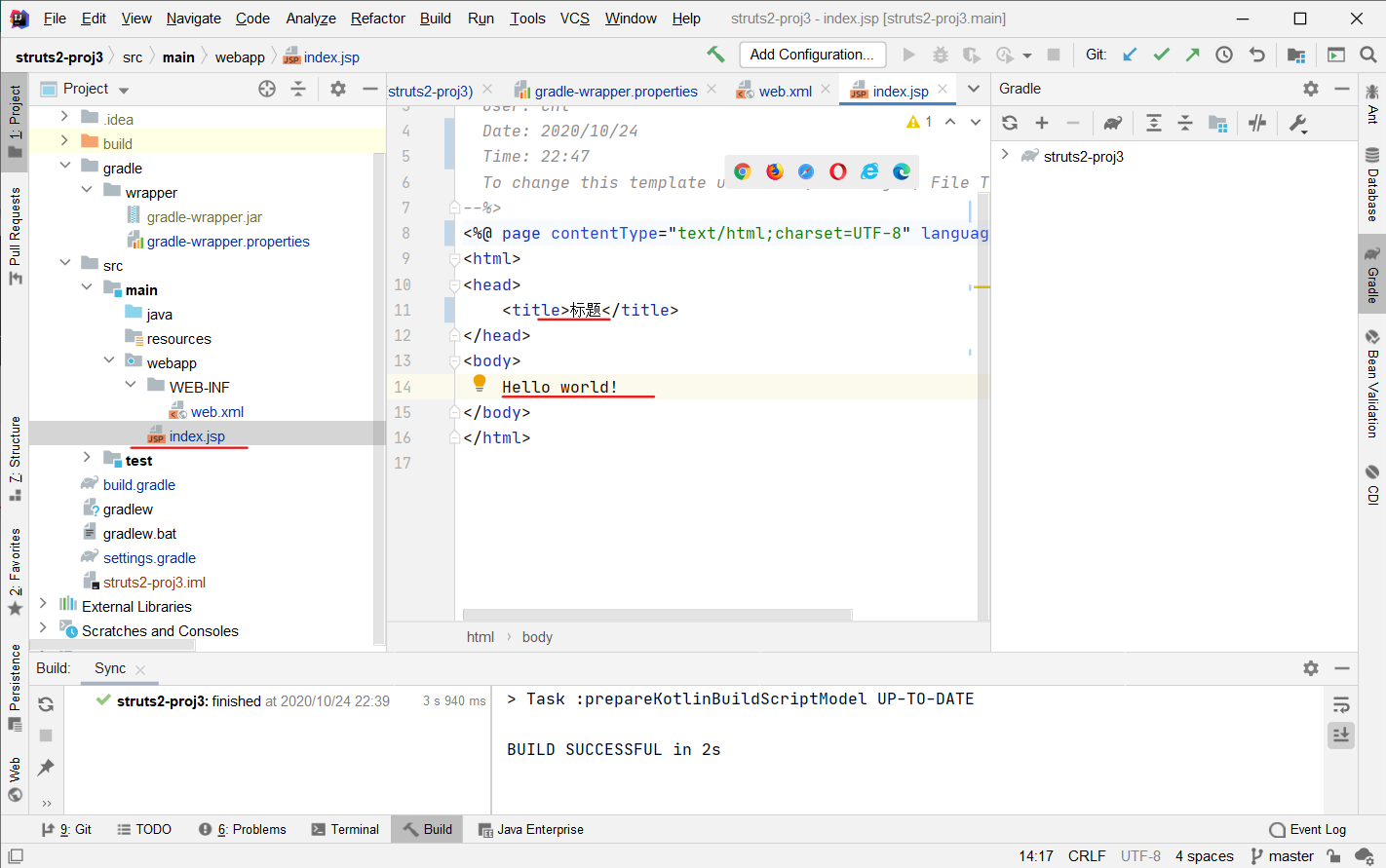Open the Navigate menu
1386x868 pixels.
tap(193, 18)
